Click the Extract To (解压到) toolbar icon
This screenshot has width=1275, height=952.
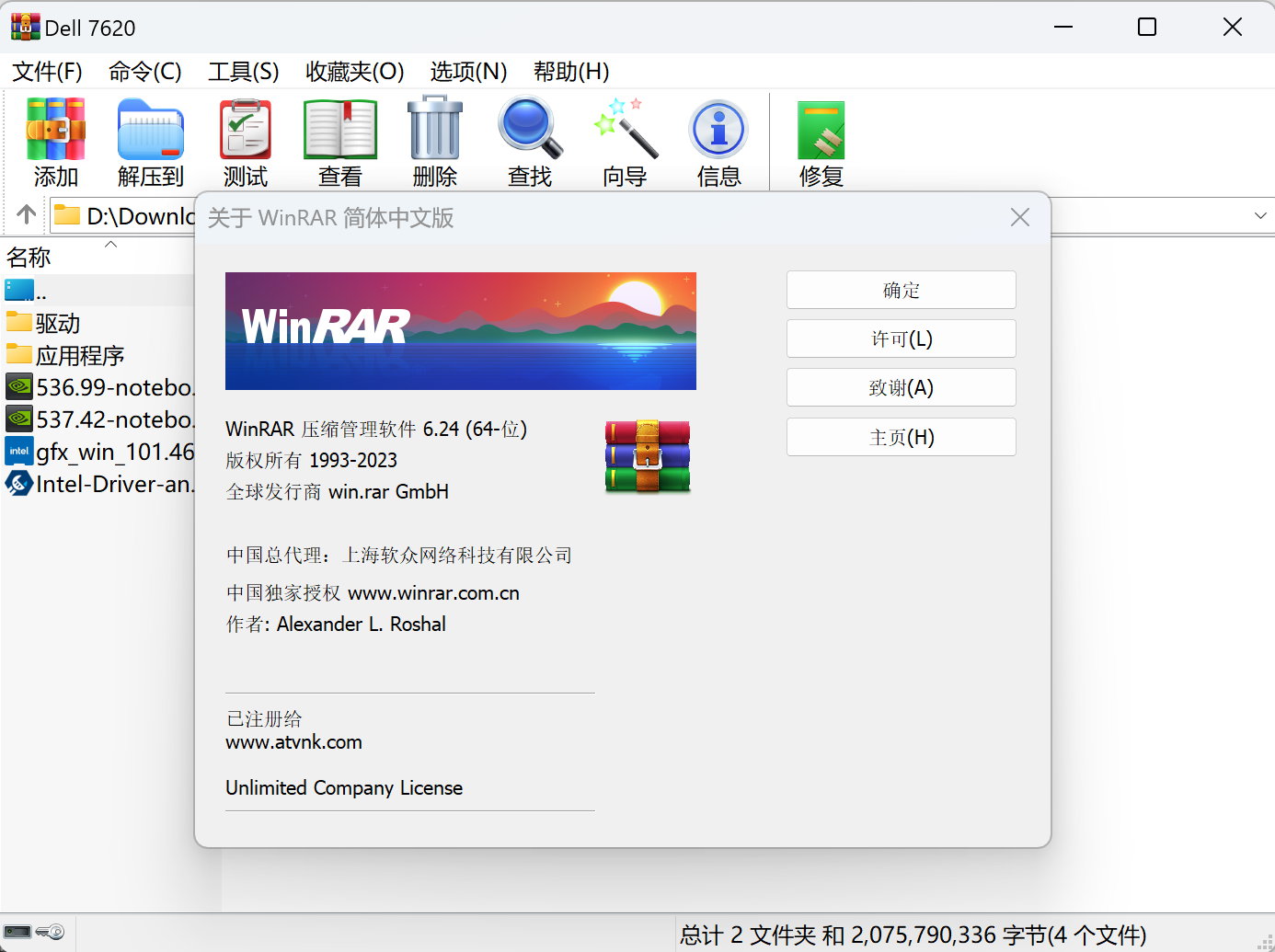pyautogui.click(x=151, y=130)
